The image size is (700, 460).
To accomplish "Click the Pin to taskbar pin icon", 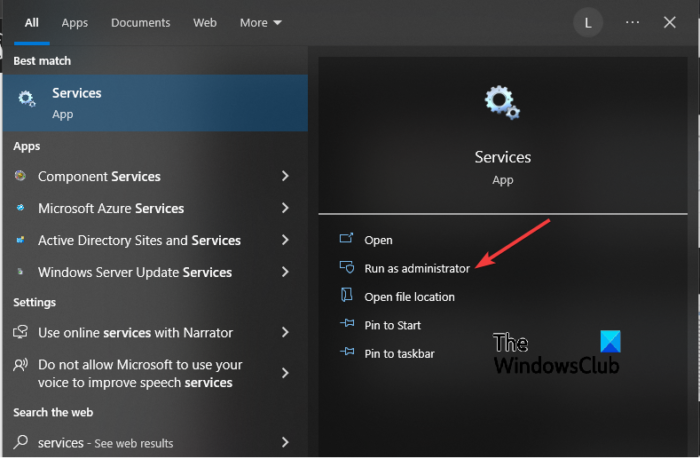I will coord(347,352).
